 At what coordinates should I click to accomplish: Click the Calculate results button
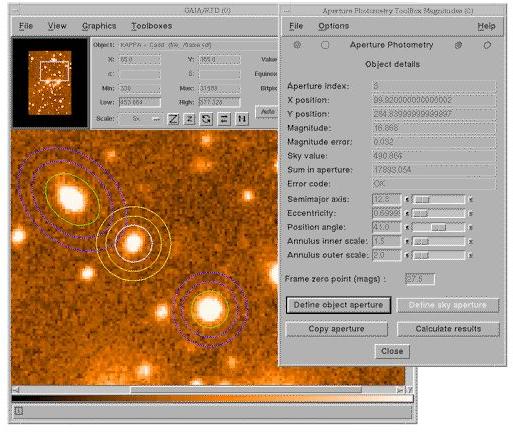pos(448,329)
